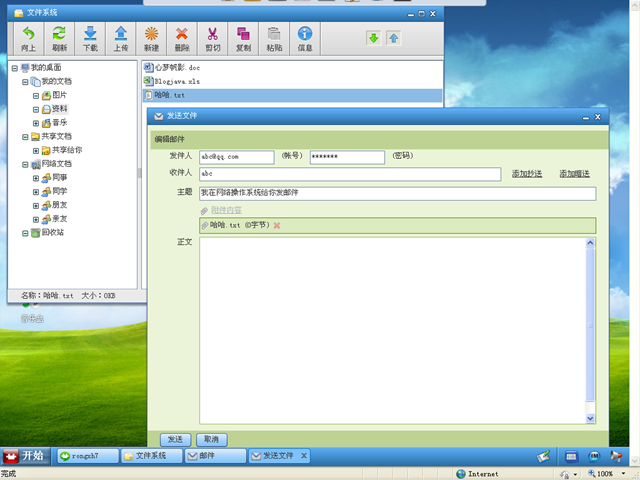Screen dimensions: 640x480
Task: Expand the 同学 group node
Action: (x=36, y=192)
